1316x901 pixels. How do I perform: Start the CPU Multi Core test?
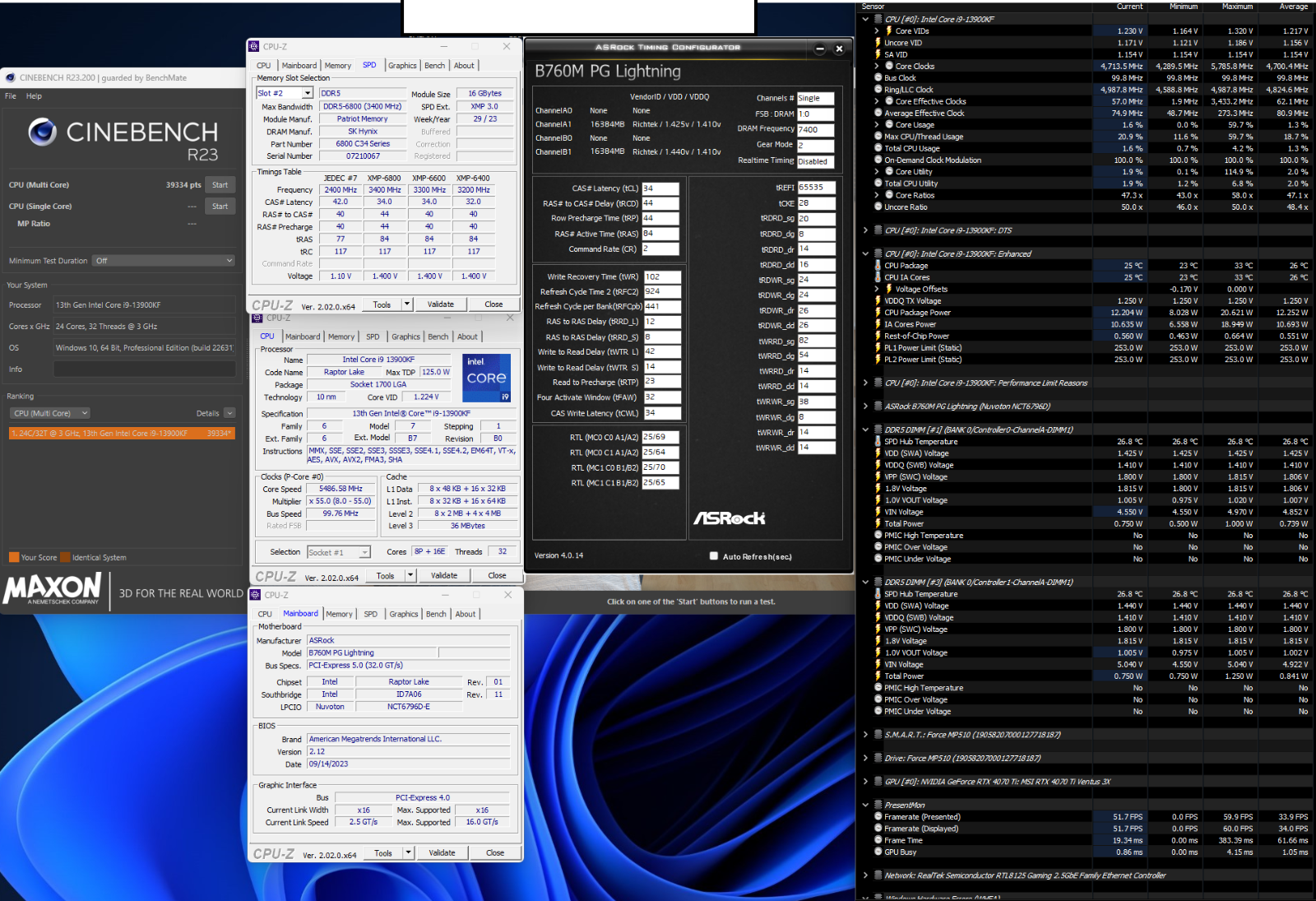[220, 185]
